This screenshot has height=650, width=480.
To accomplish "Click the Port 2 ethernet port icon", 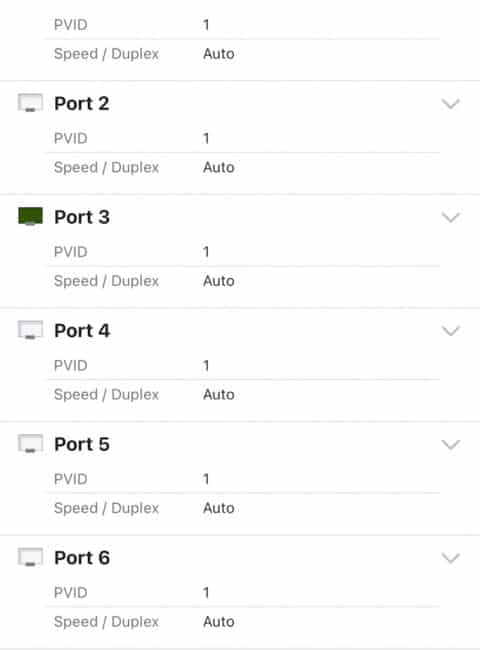I will [x=30, y=103].
